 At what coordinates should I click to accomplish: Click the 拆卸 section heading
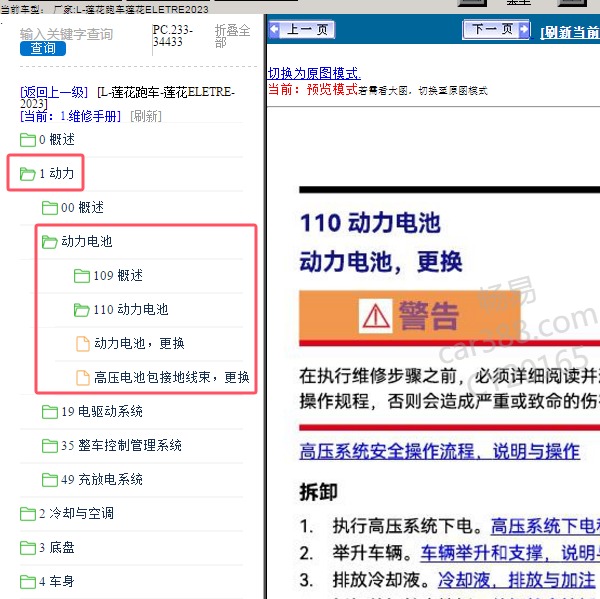[x=318, y=492]
